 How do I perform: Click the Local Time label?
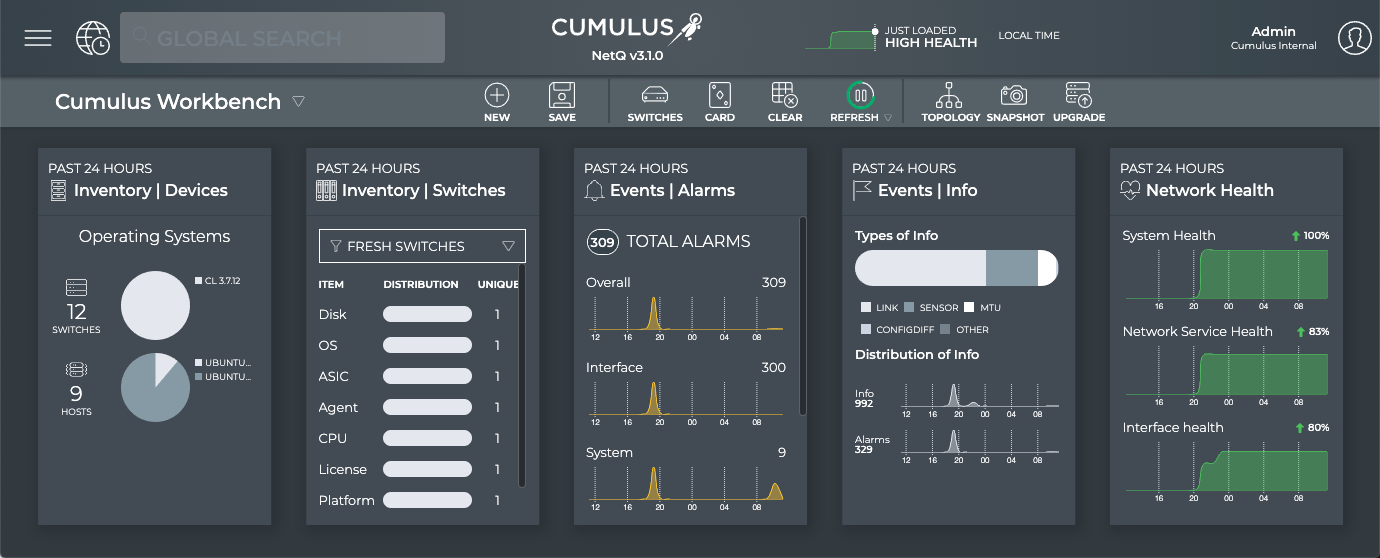click(1028, 36)
